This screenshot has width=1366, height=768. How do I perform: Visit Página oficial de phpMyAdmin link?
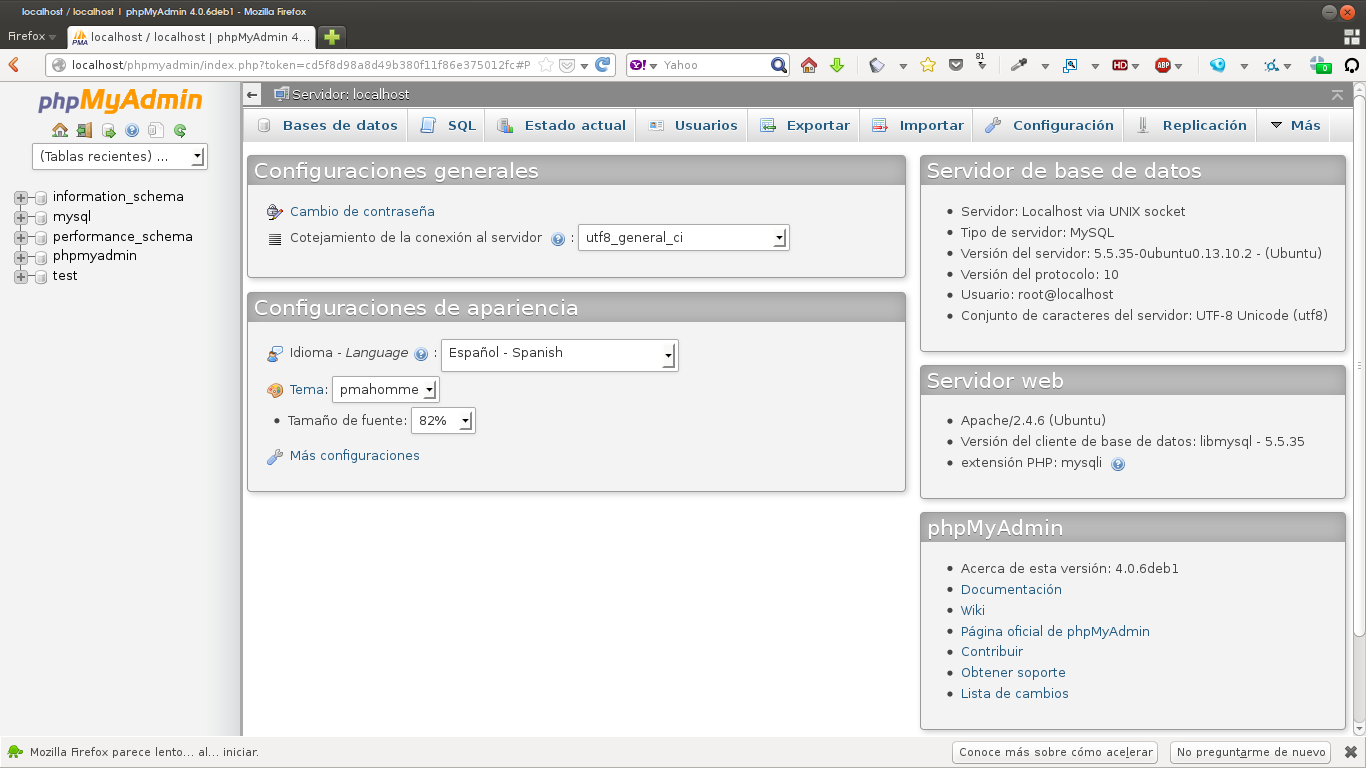pos(1055,631)
